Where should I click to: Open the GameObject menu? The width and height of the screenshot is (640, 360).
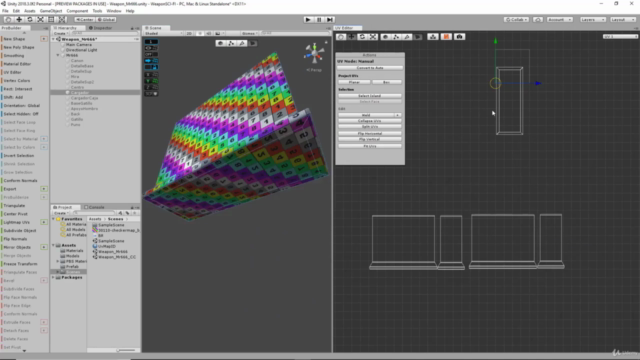51,11
